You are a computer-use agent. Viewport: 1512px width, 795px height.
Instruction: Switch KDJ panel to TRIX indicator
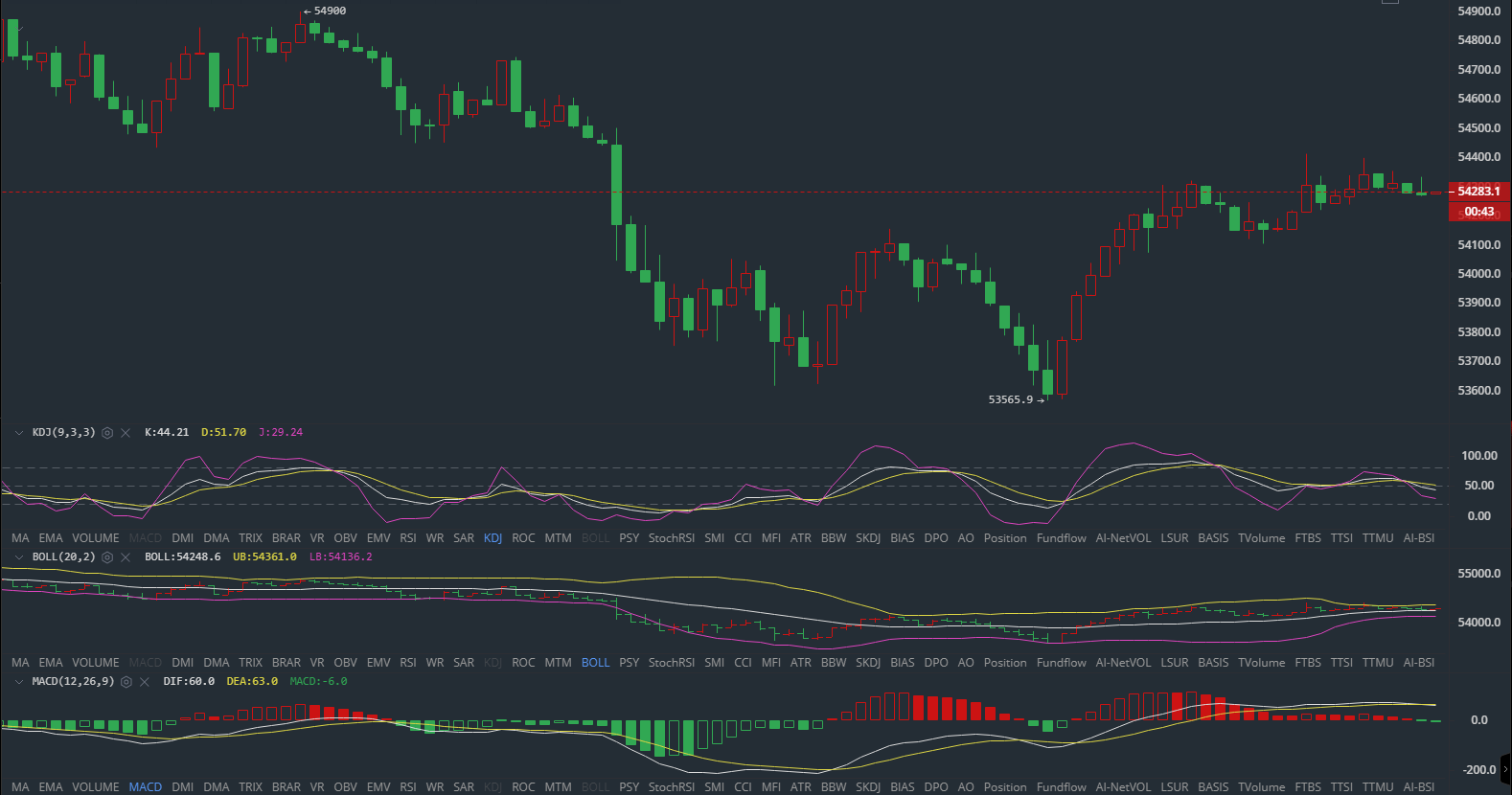click(250, 538)
